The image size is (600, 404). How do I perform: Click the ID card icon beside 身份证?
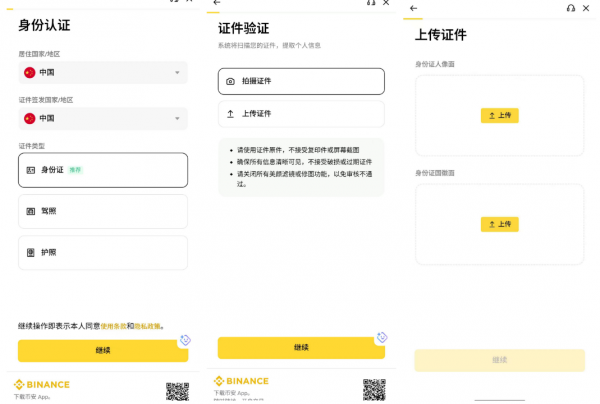click(x=31, y=170)
